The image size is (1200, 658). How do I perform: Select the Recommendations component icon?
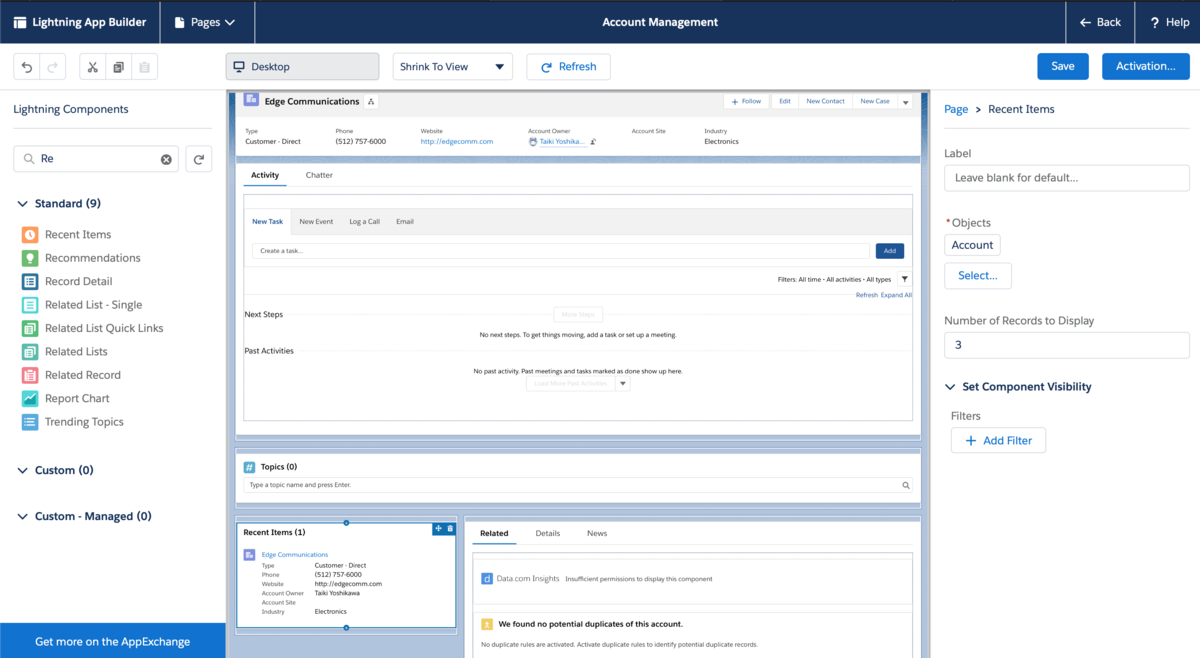29,258
